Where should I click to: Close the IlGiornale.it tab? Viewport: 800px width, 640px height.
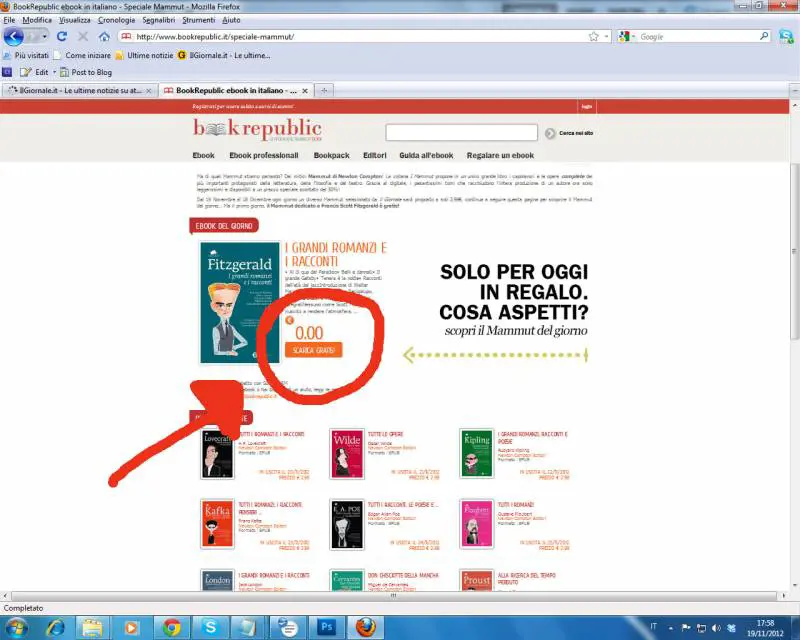148,91
